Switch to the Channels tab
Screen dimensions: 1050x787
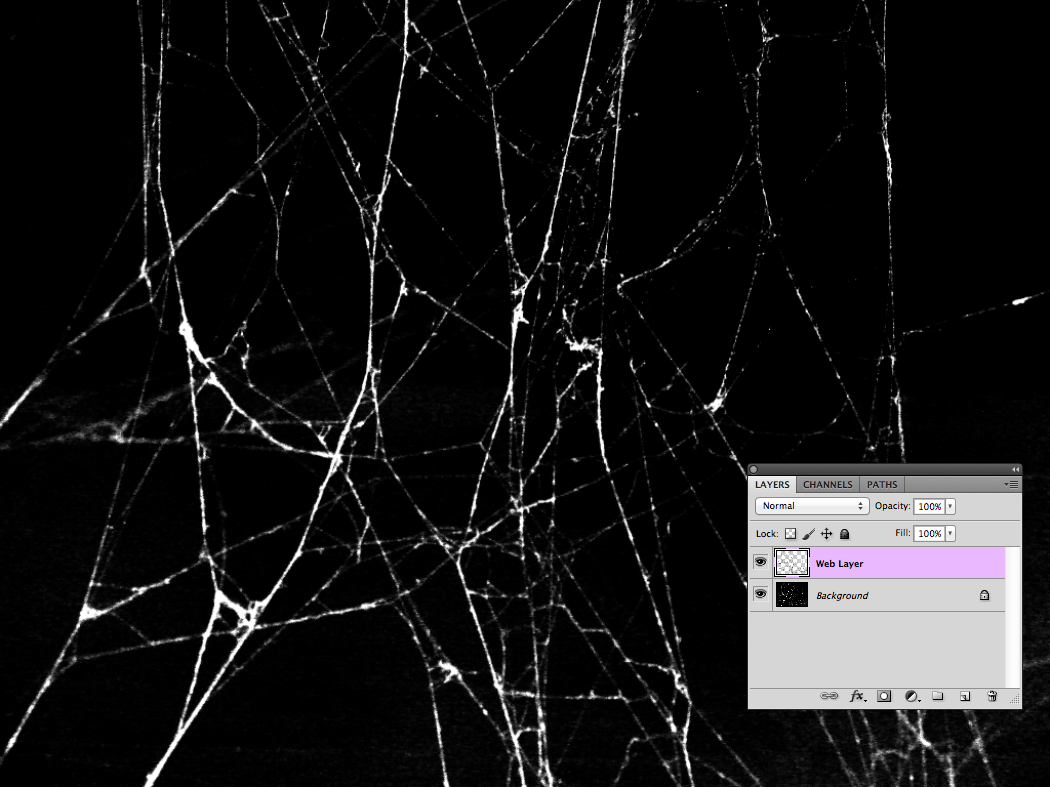coord(828,484)
